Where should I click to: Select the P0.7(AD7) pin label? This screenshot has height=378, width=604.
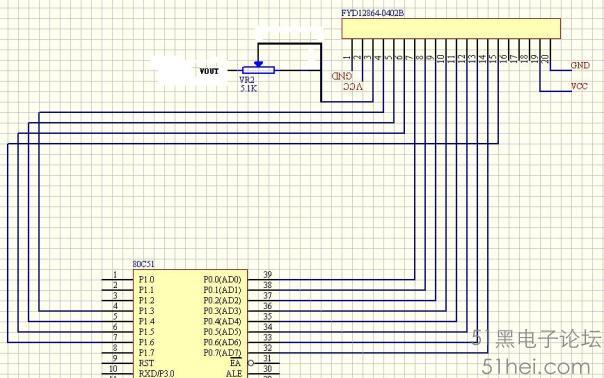222,353
